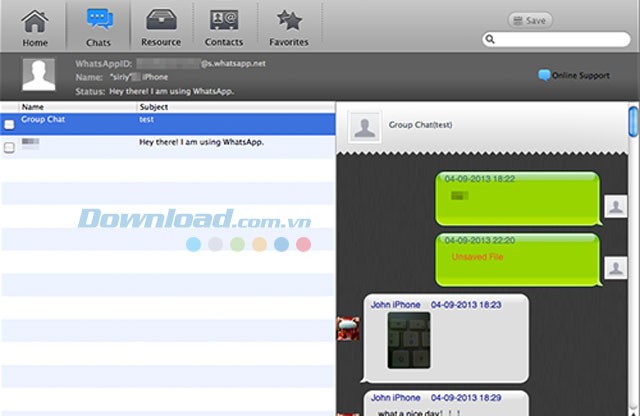The height and width of the screenshot is (416, 640).
Task: Switch to the Chats view
Action: coord(98,28)
